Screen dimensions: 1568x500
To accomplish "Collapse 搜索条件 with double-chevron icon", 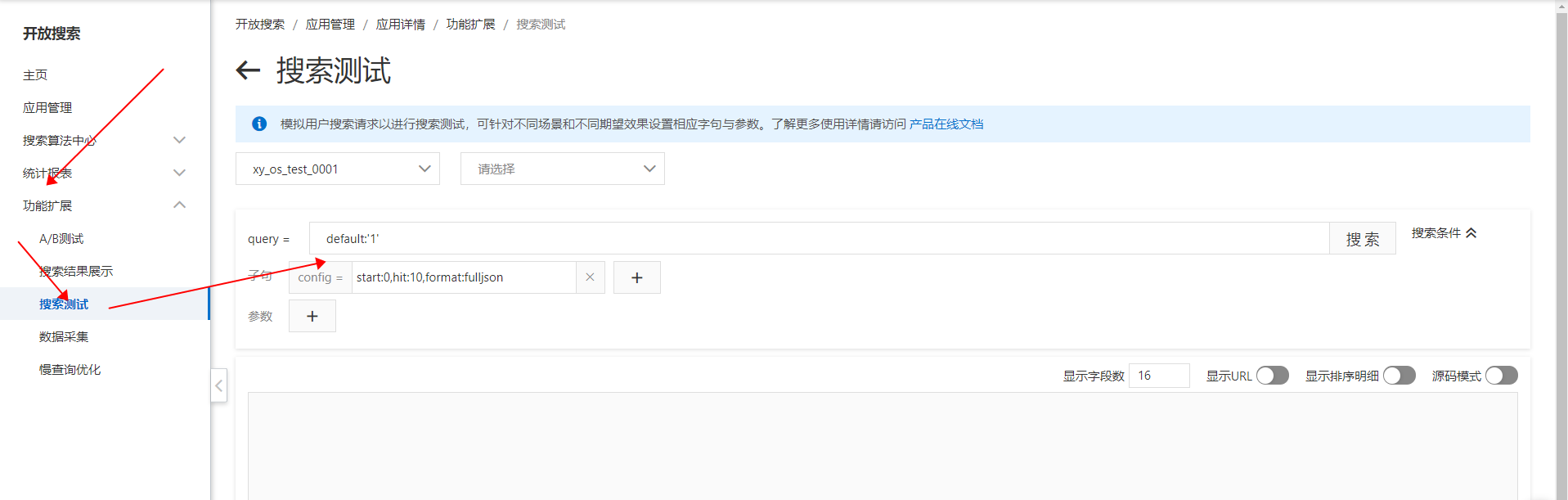I will [1471, 233].
